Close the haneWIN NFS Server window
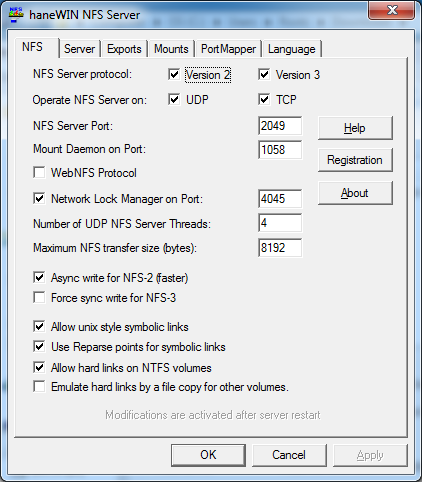The height and width of the screenshot is (482, 422). [x=392, y=10]
